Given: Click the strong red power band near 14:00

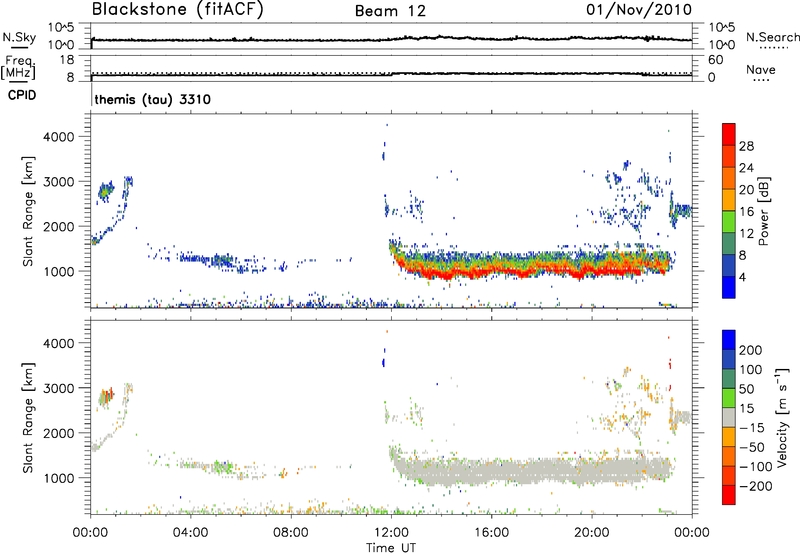Looking at the screenshot, I should (x=444, y=273).
